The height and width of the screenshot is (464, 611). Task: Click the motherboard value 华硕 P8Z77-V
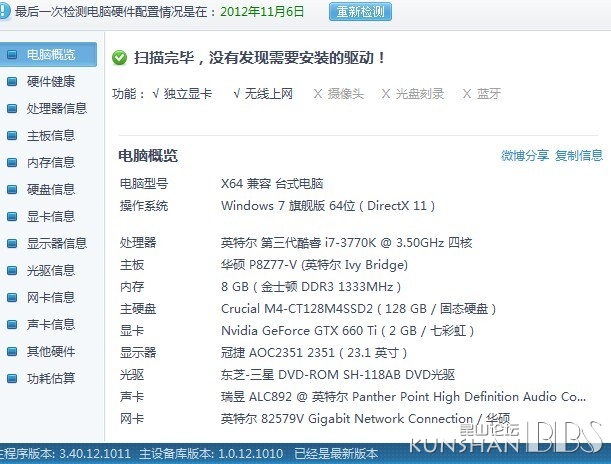coord(314,265)
